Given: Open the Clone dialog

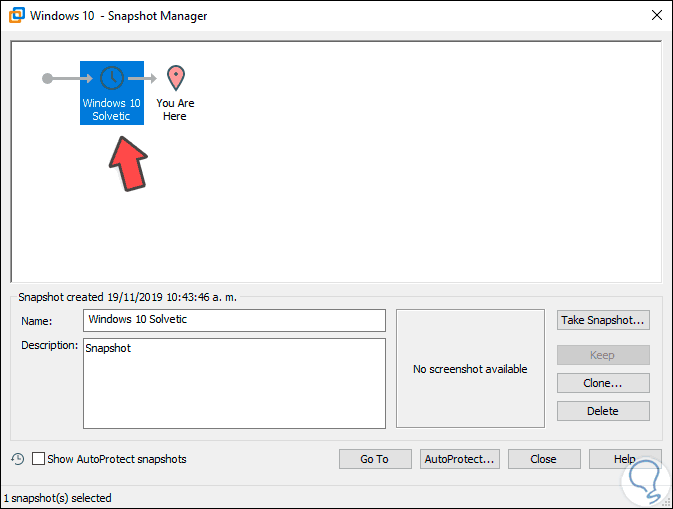Looking at the screenshot, I should [603, 383].
